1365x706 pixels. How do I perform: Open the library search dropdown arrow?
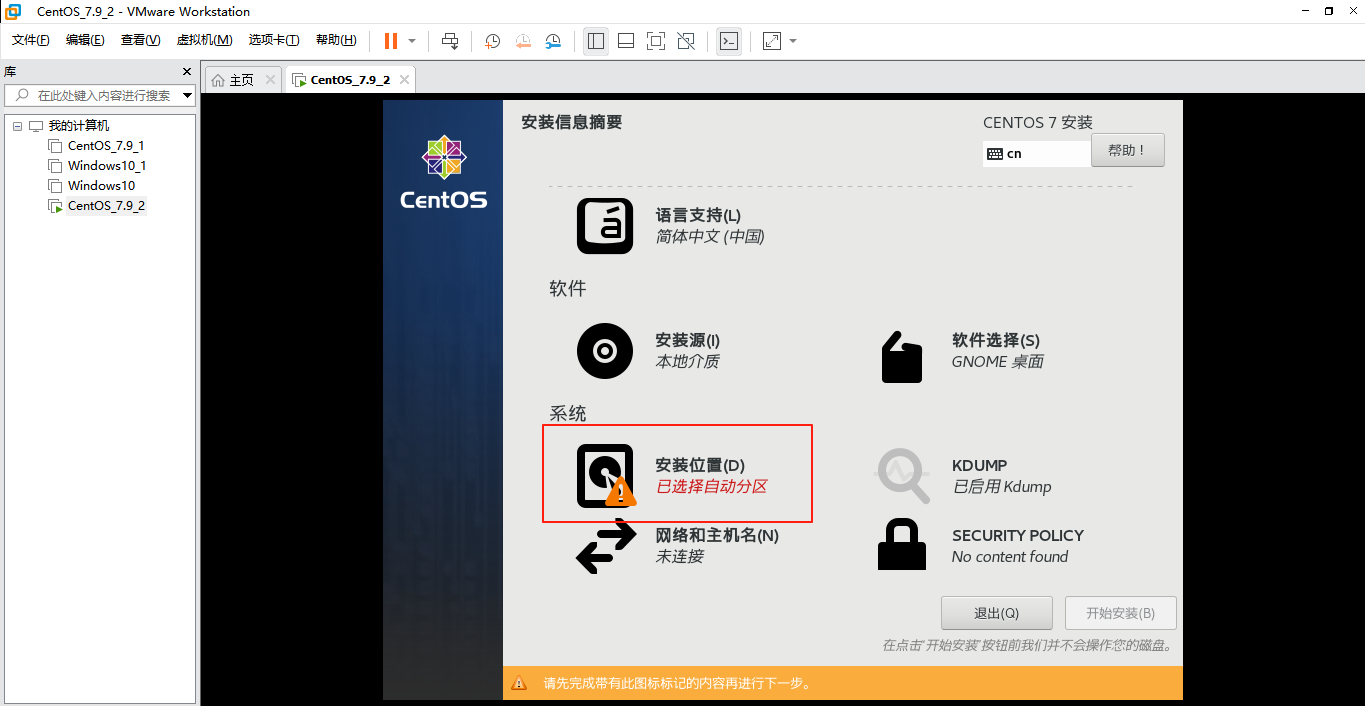pos(188,96)
